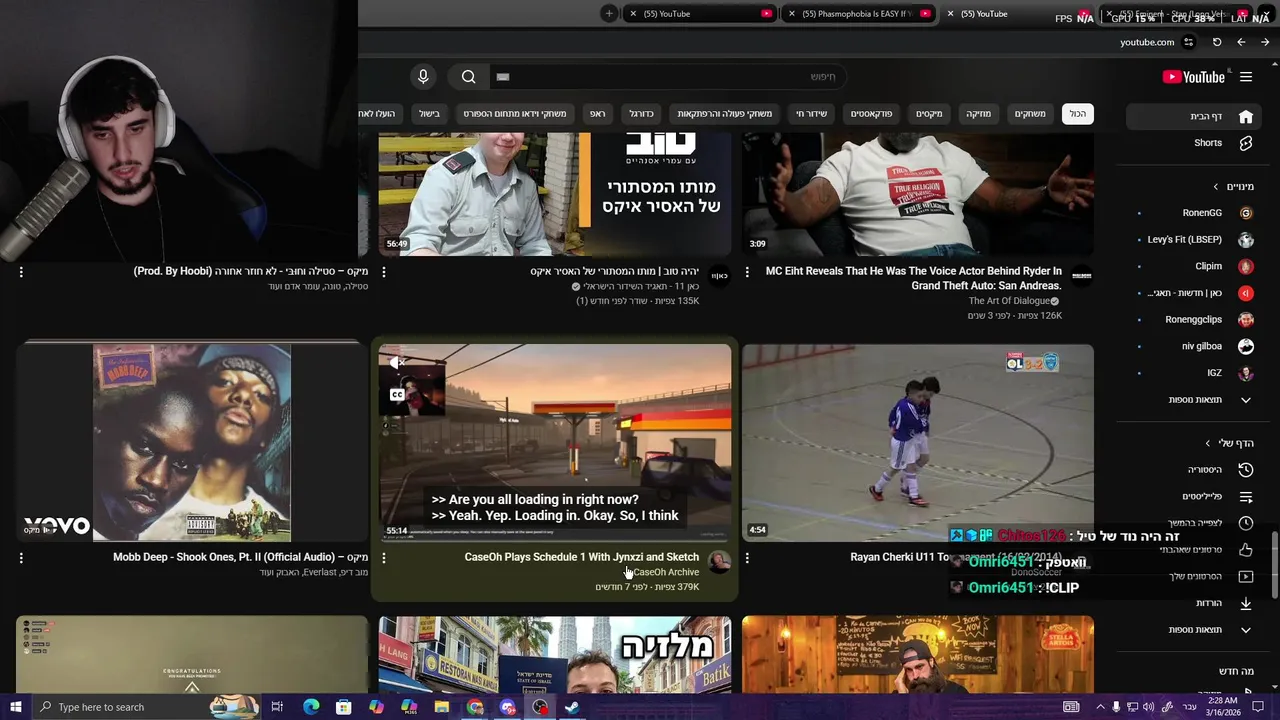Switch to the Phasmophobia Is EASY tab
This screenshot has height=720, width=1280.
(858, 14)
